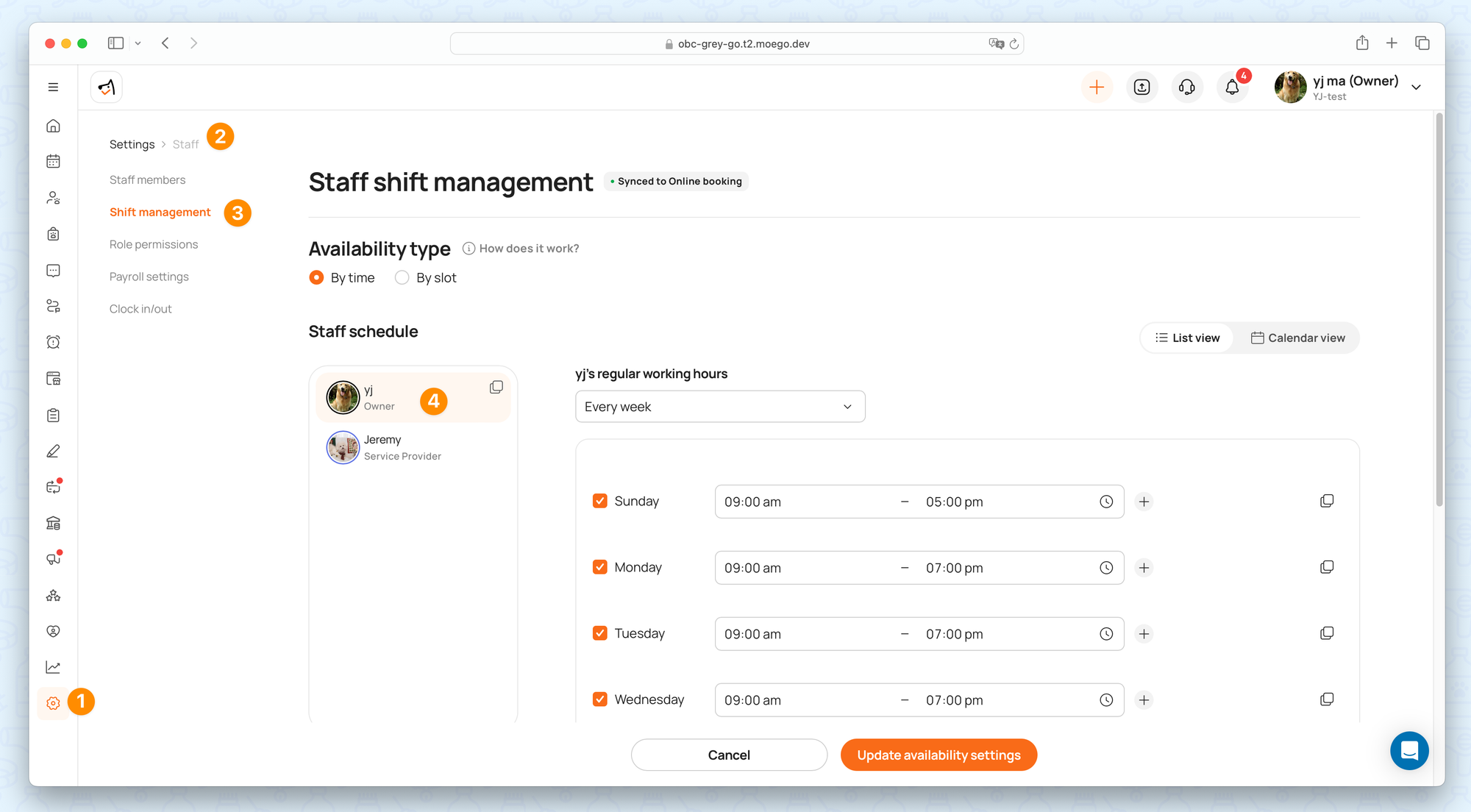Open Role permissions settings page

click(154, 245)
